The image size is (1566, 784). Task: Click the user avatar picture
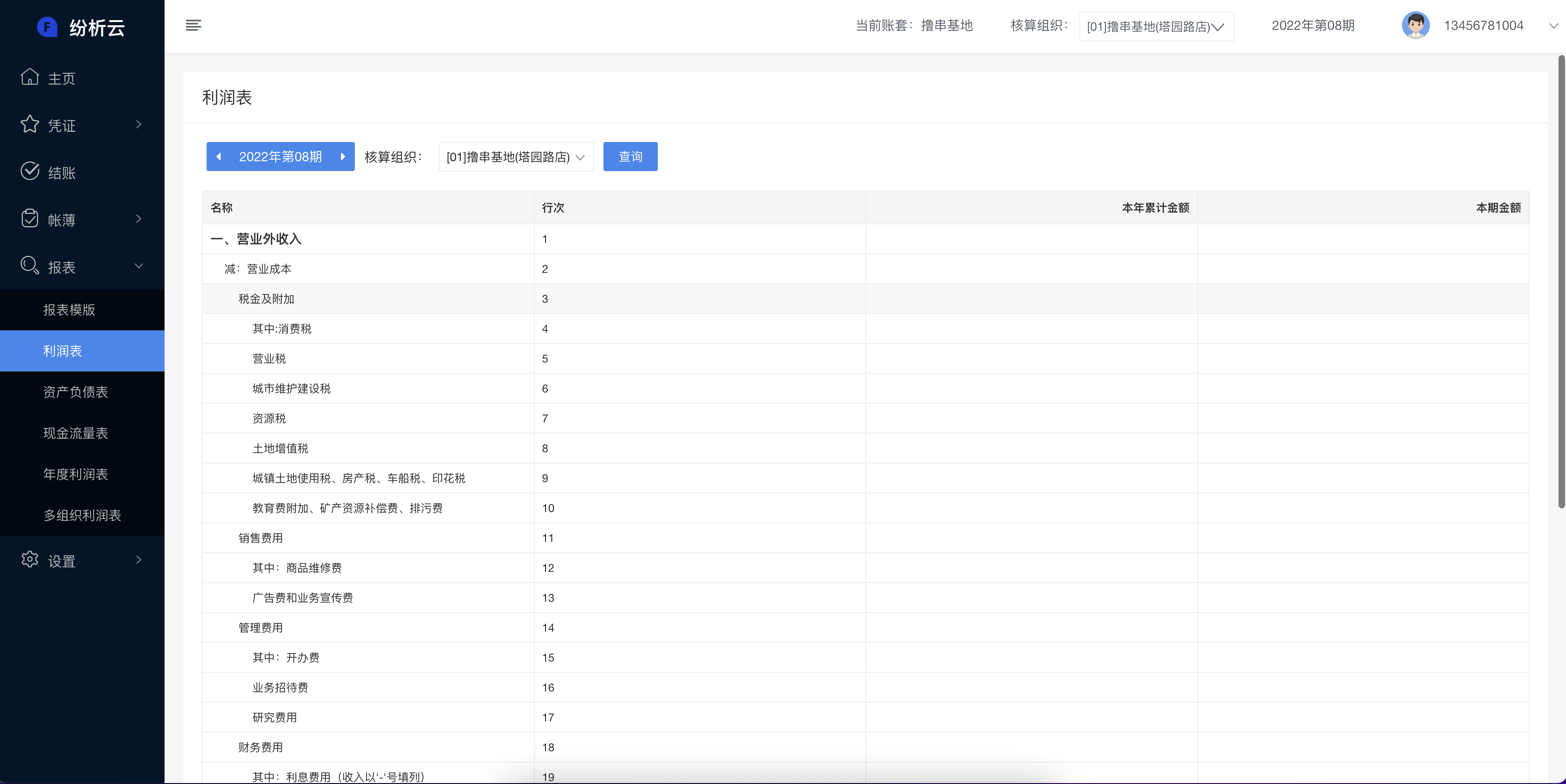pyautogui.click(x=1416, y=26)
